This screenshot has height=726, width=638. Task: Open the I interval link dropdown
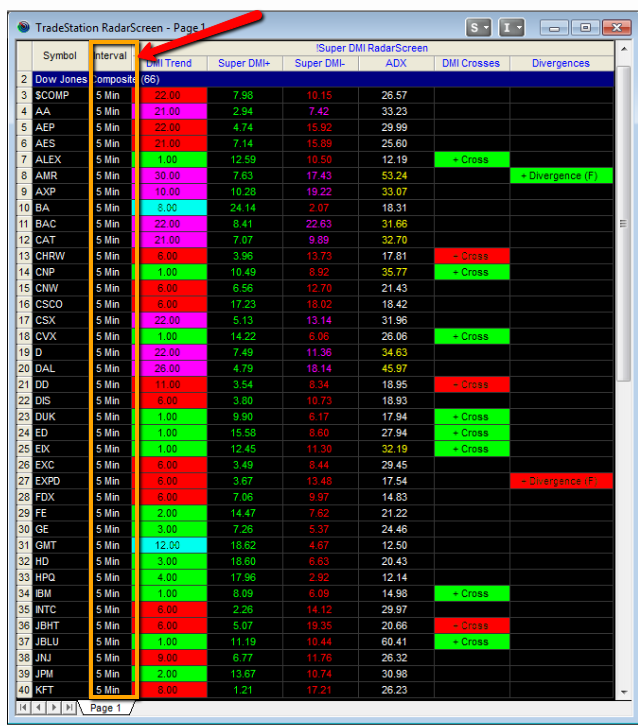[x=511, y=28]
